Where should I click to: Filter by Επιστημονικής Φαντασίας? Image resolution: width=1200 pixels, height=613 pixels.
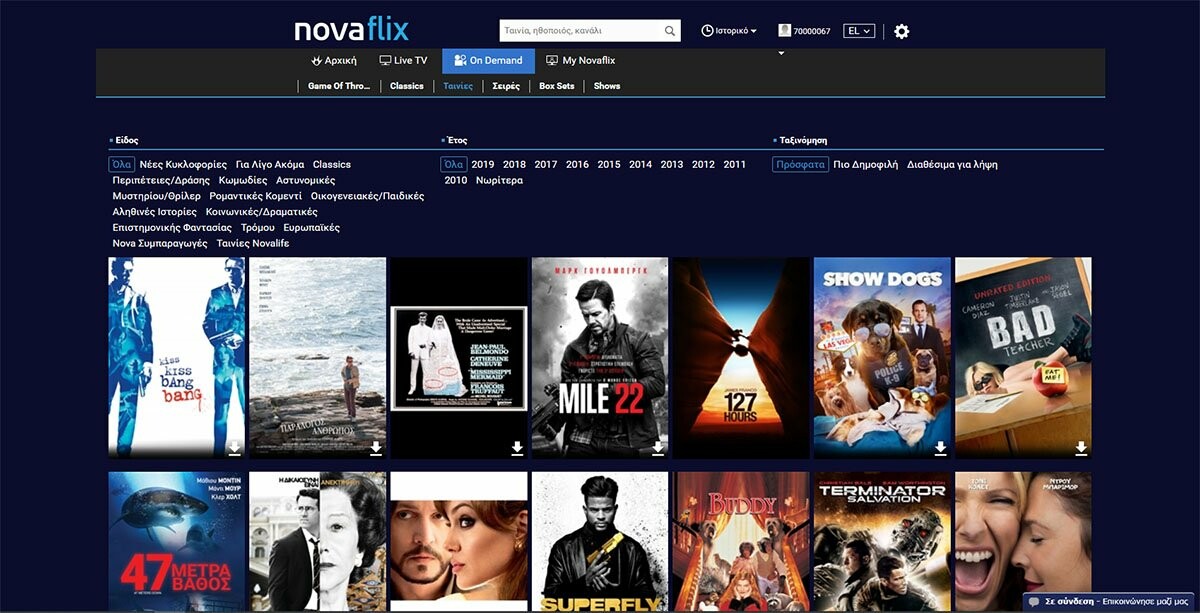[172, 228]
